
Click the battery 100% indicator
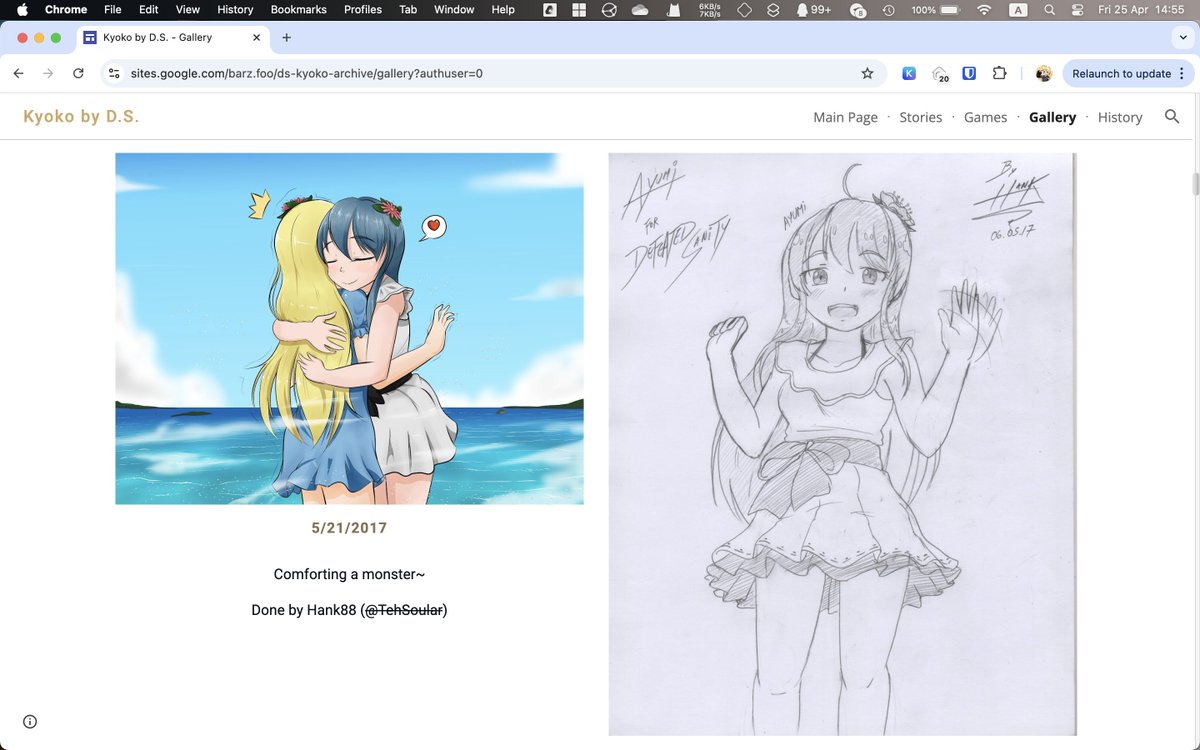click(935, 9)
